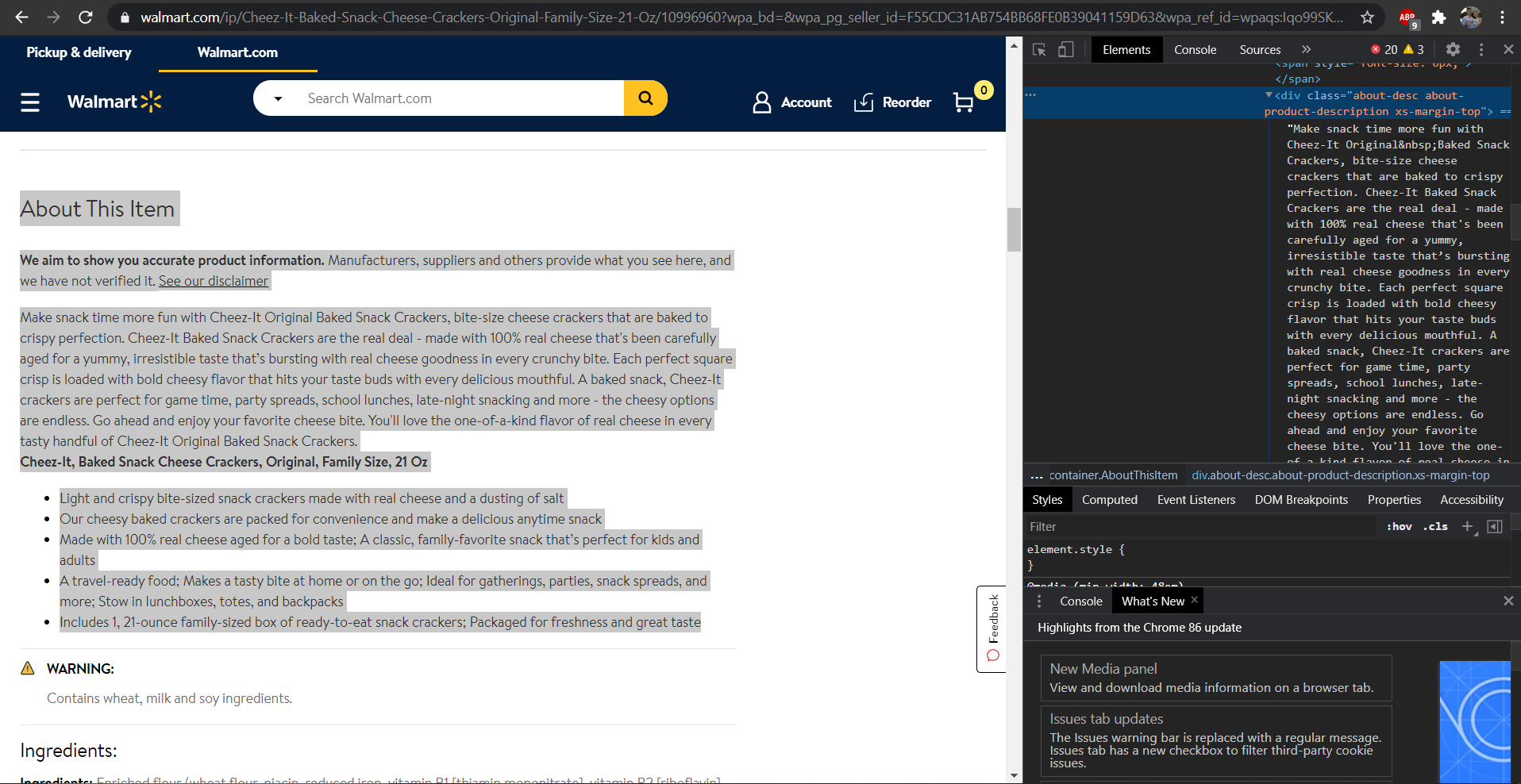1521x784 pixels.
Task: Click the Walmart logo
Action: [x=114, y=102]
